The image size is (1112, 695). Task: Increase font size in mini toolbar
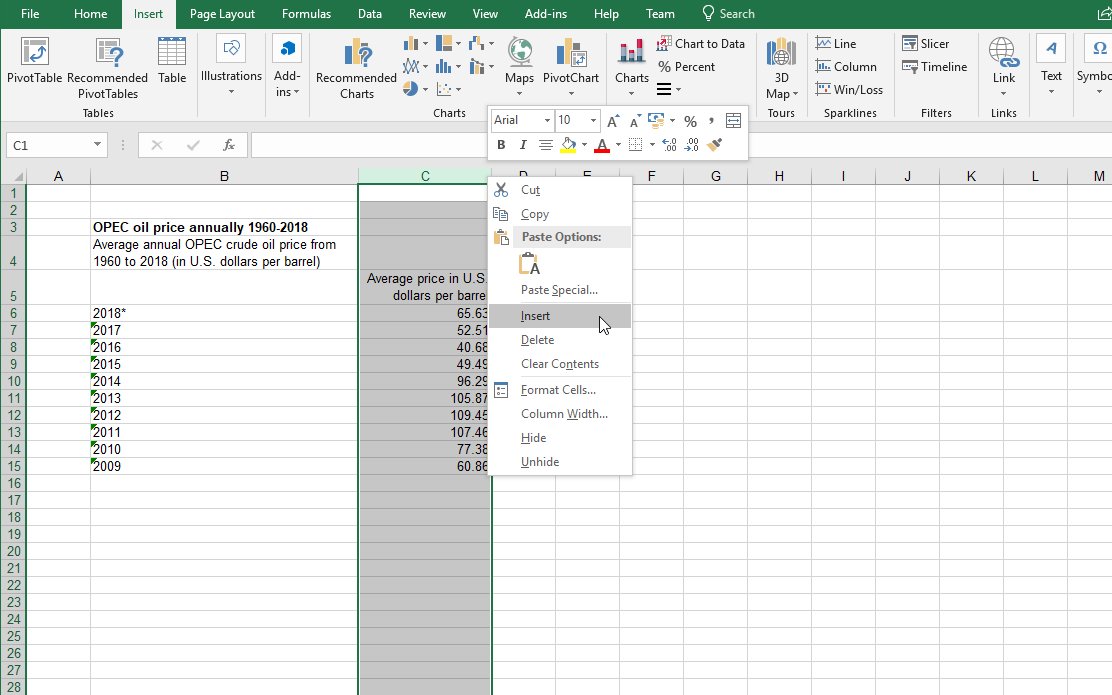pos(613,121)
